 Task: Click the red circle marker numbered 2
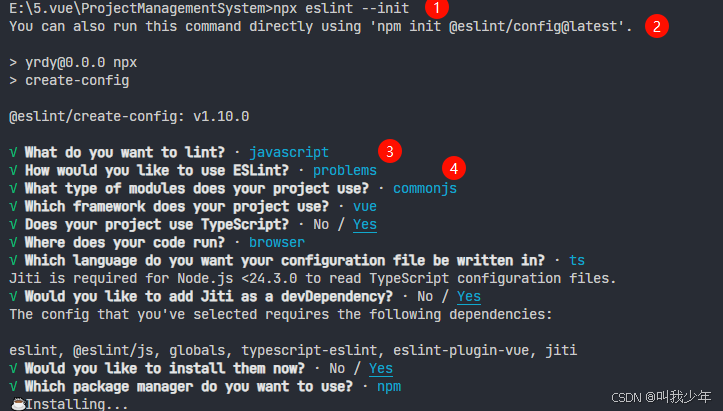(657, 26)
